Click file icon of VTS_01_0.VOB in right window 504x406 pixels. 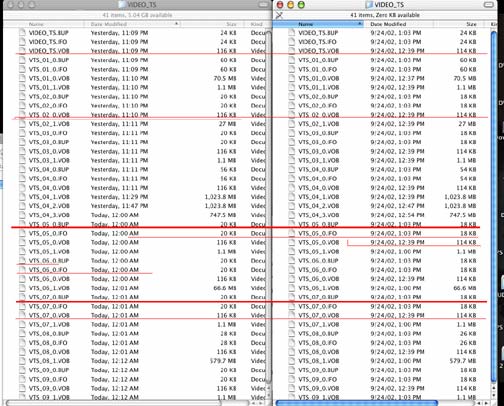point(292,78)
